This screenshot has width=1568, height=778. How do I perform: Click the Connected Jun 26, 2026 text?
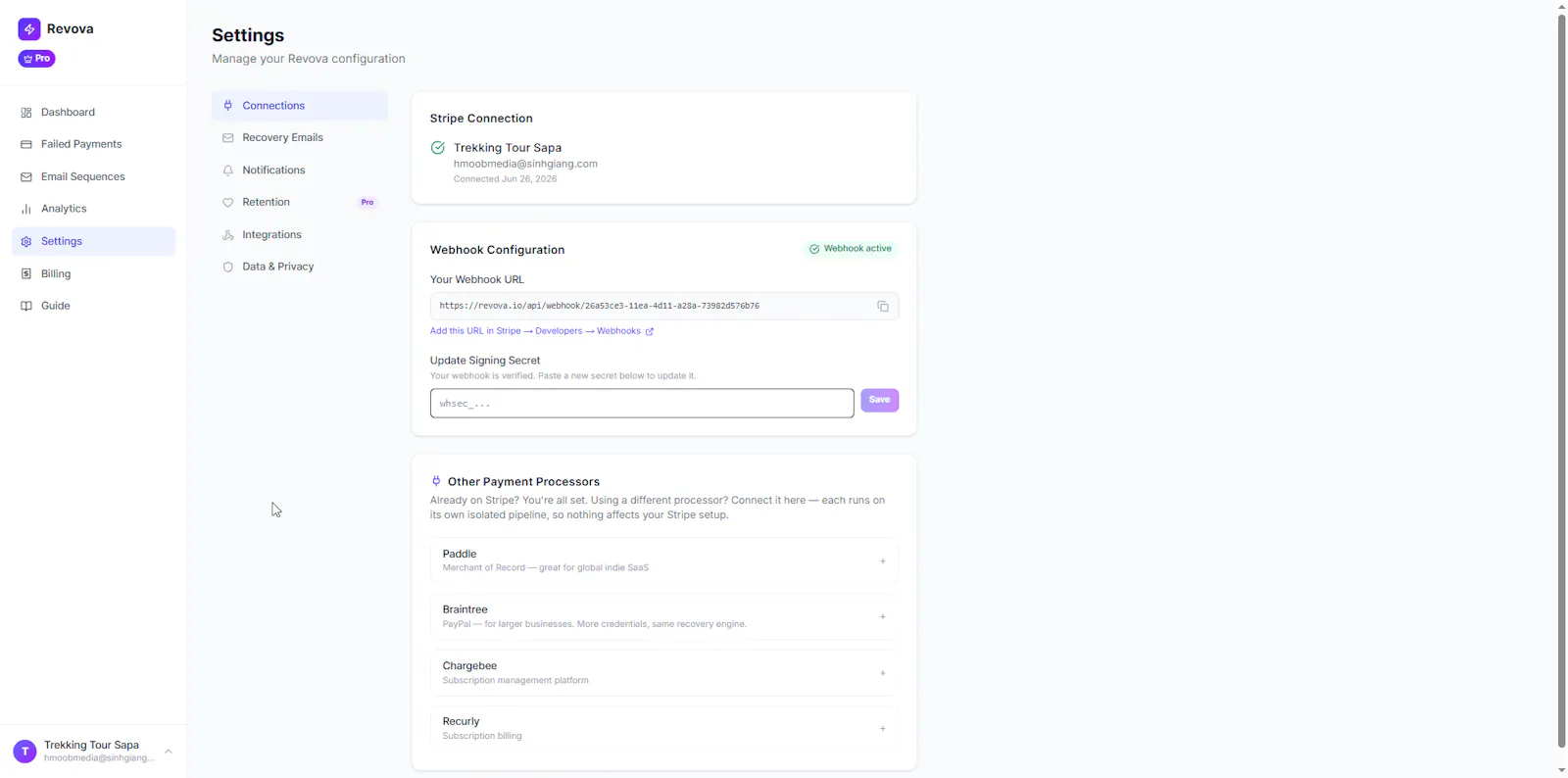(x=505, y=179)
